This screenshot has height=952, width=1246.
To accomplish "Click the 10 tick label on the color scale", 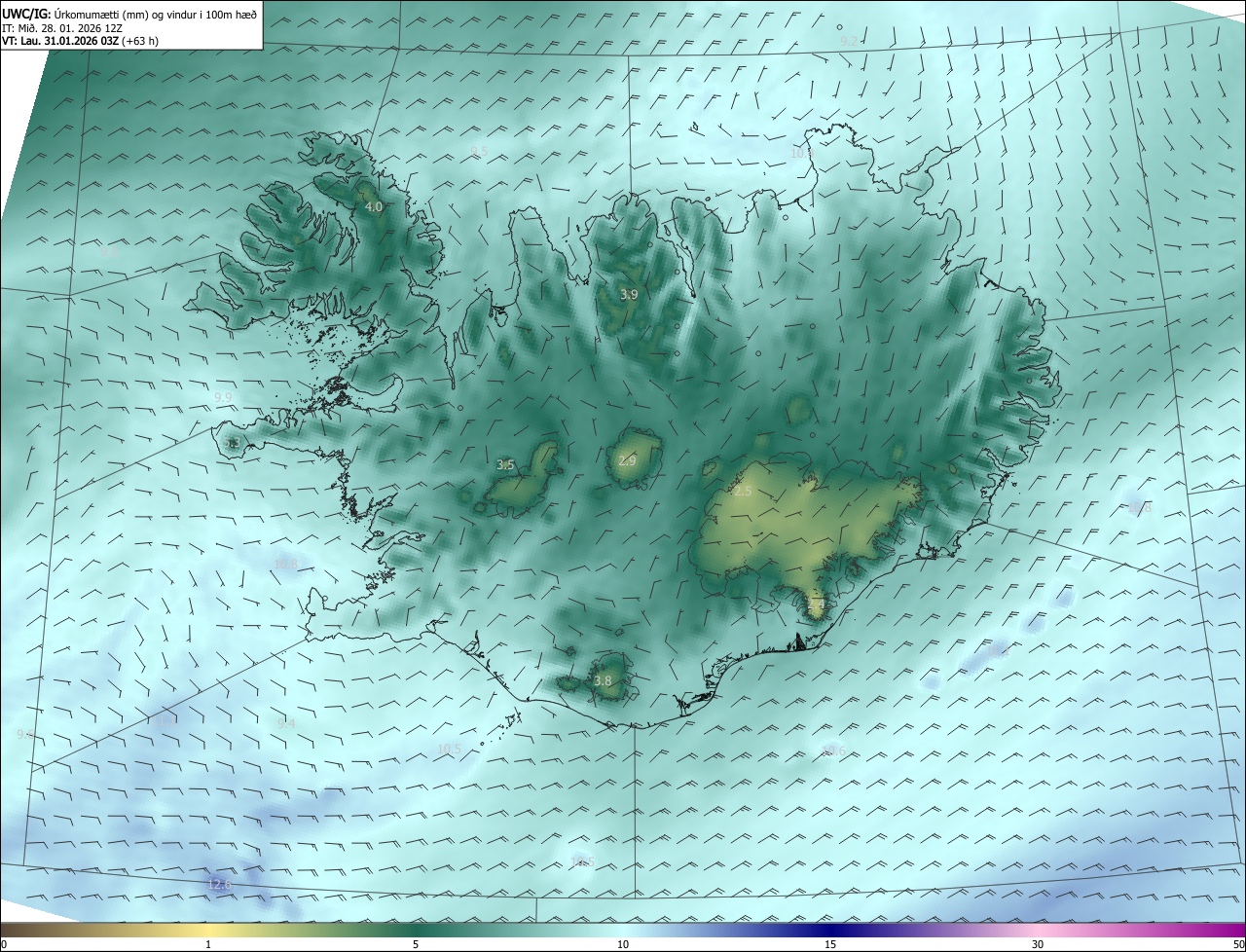I will (623, 944).
